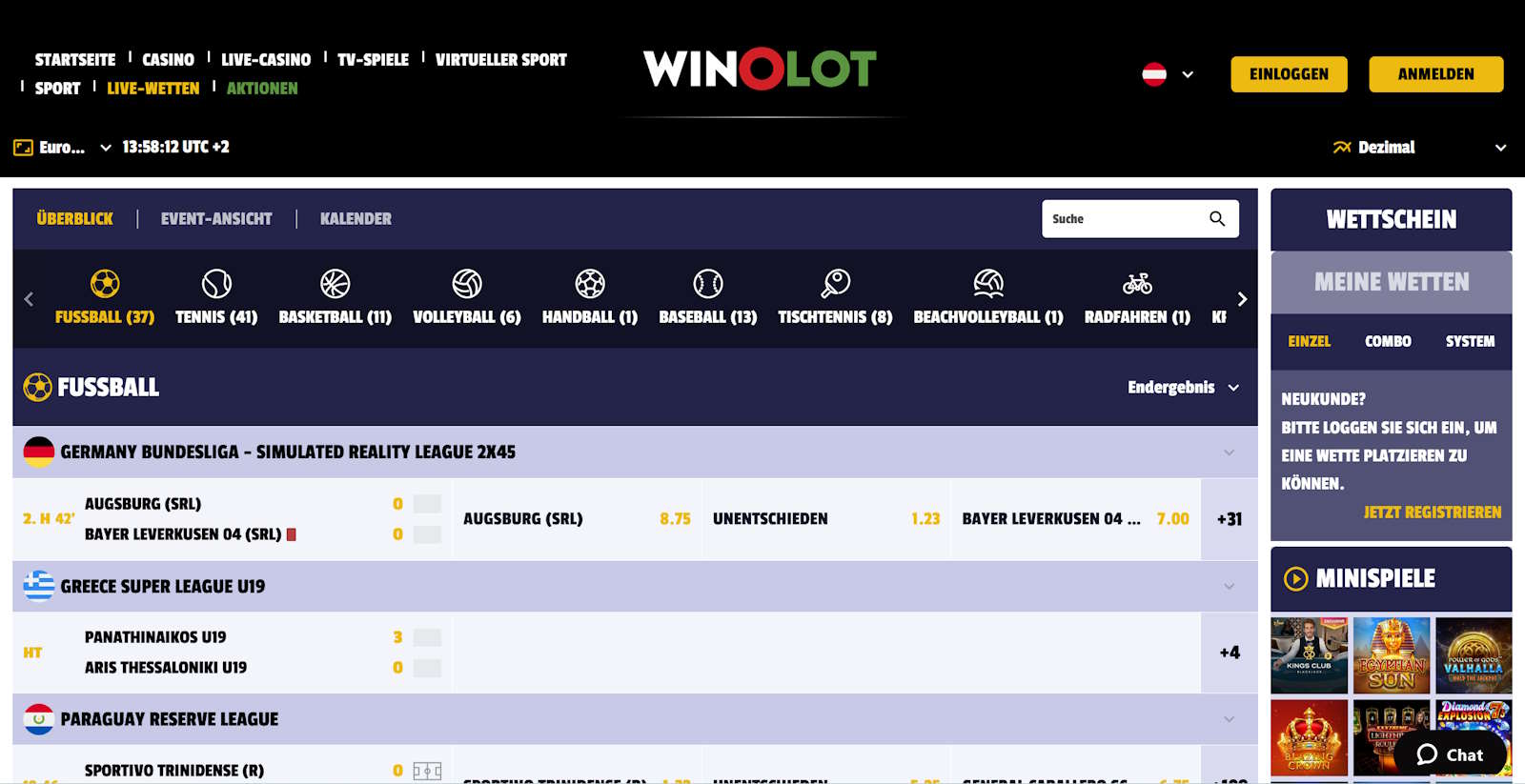Select the Basketball sport icon
Screen dimensions: 1525x784
[335, 284]
